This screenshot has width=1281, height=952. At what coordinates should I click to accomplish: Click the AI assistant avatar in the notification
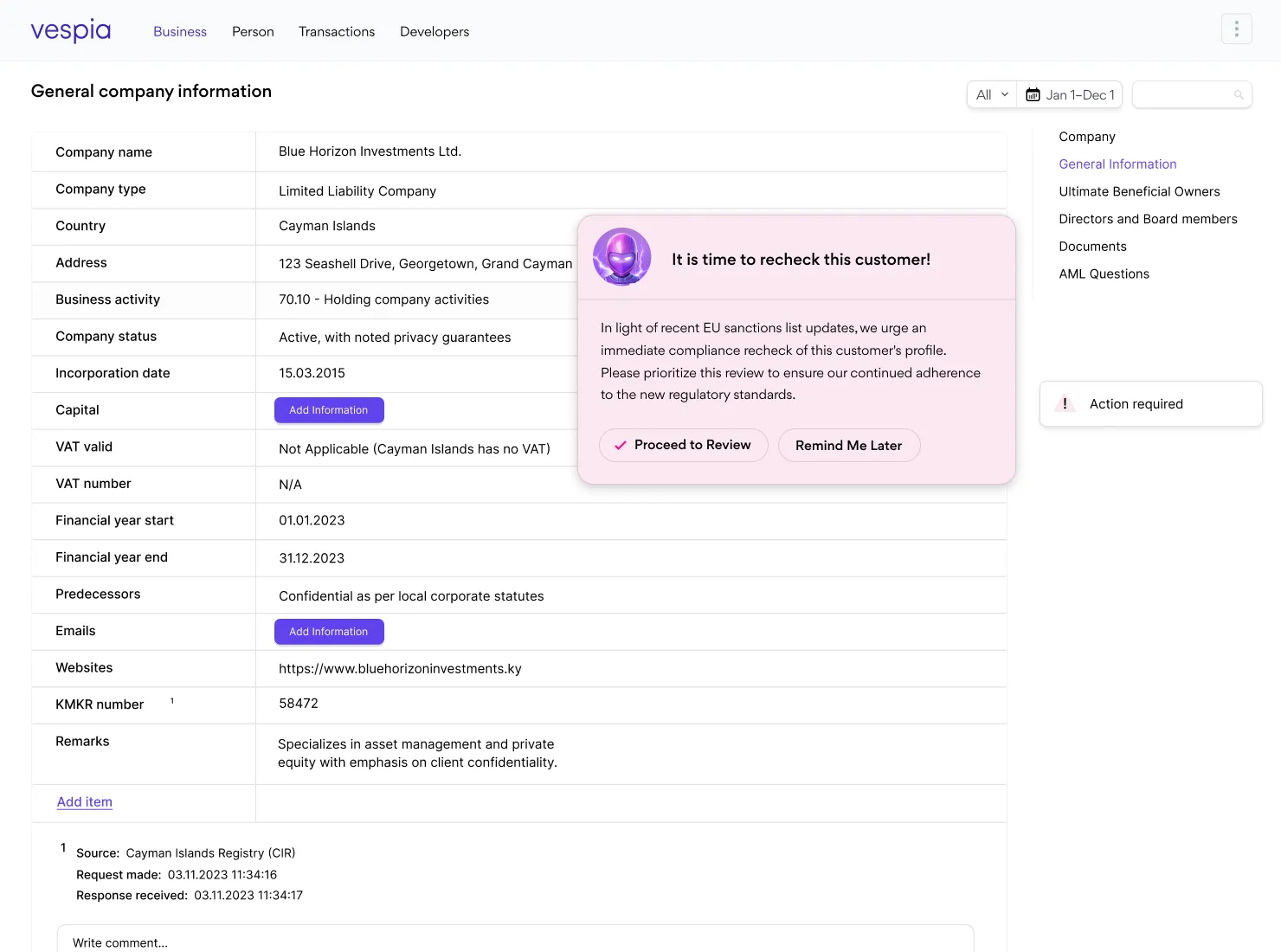[x=621, y=256]
